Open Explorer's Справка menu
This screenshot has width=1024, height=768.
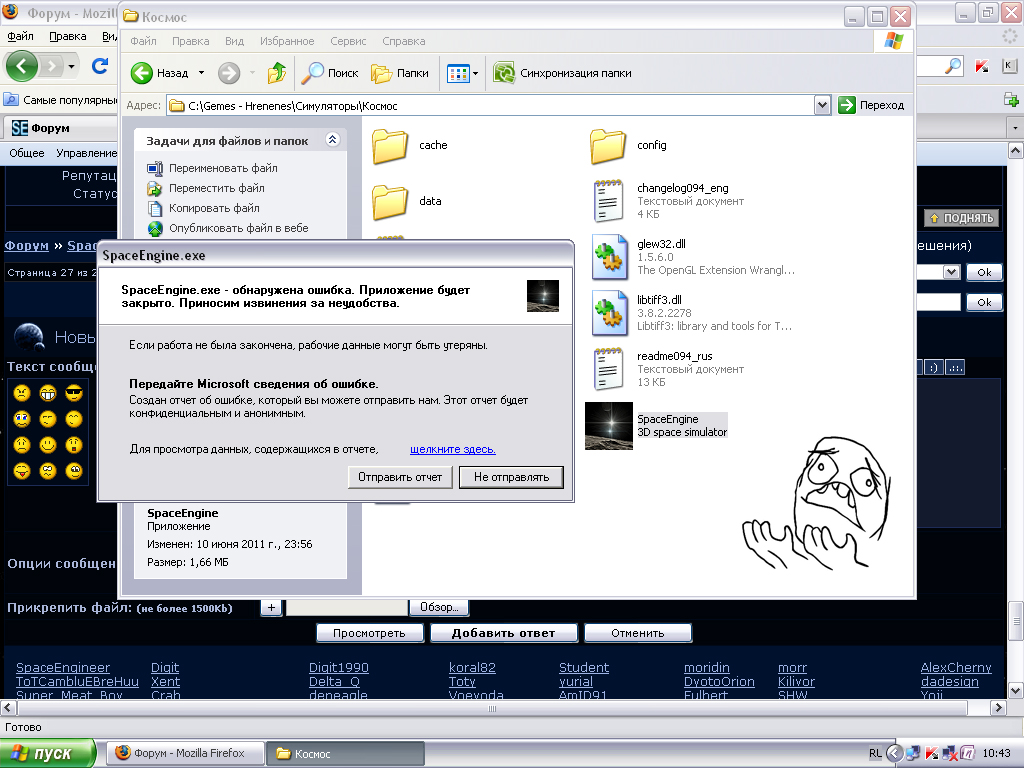point(404,41)
